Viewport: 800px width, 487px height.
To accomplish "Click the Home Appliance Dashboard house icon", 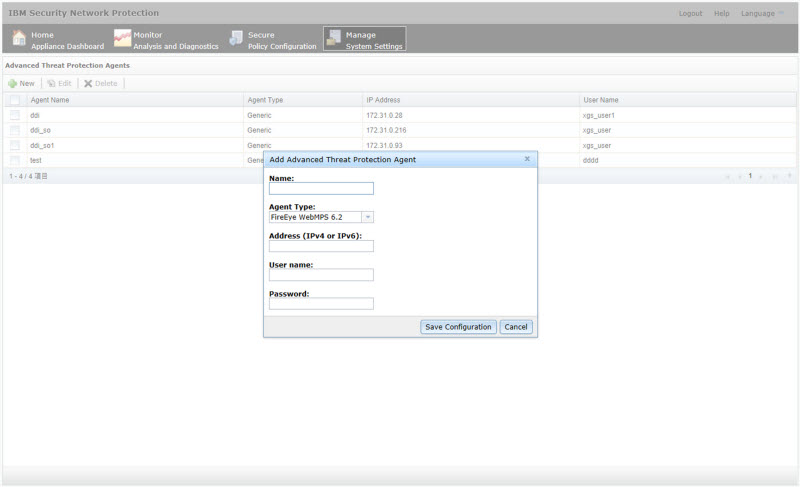I will (19, 39).
